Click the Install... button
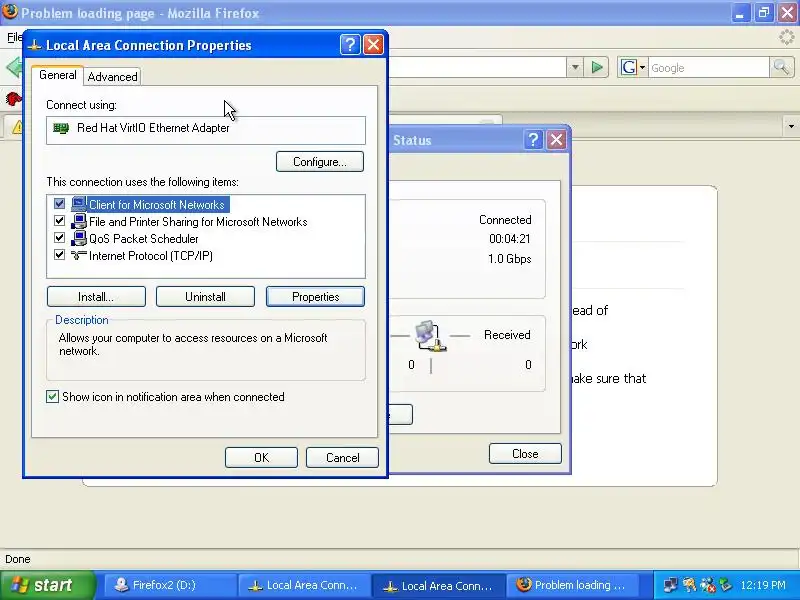800x600 pixels. pyautogui.click(x=96, y=297)
